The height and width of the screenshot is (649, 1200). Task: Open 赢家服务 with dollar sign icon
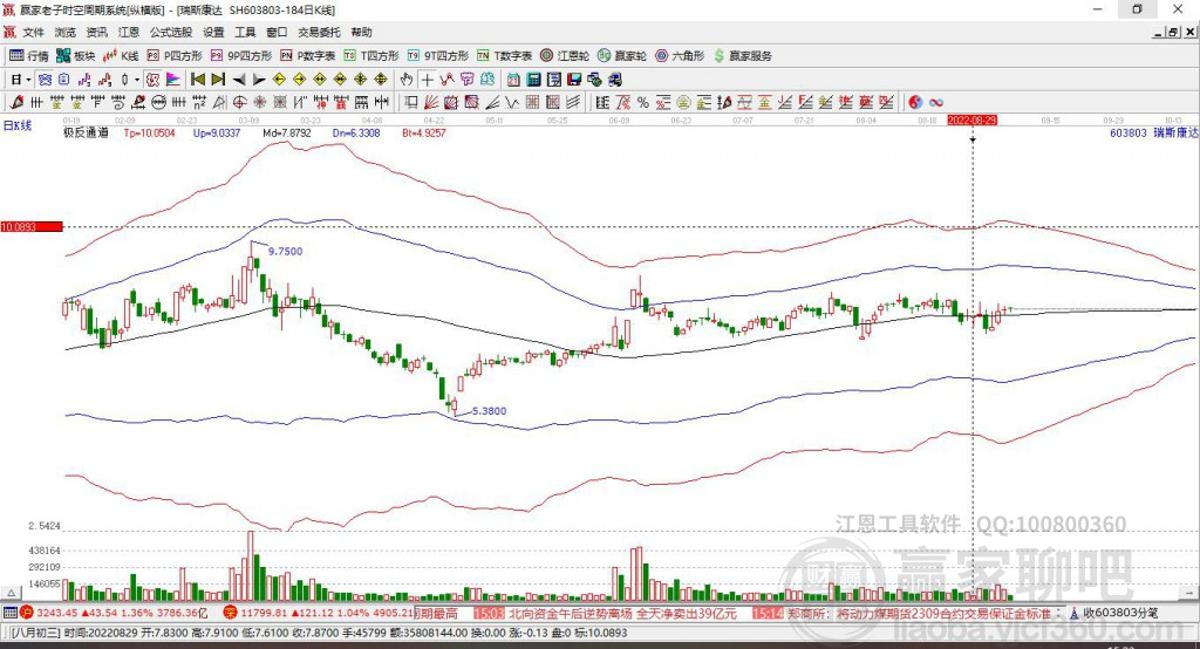coord(742,56)
